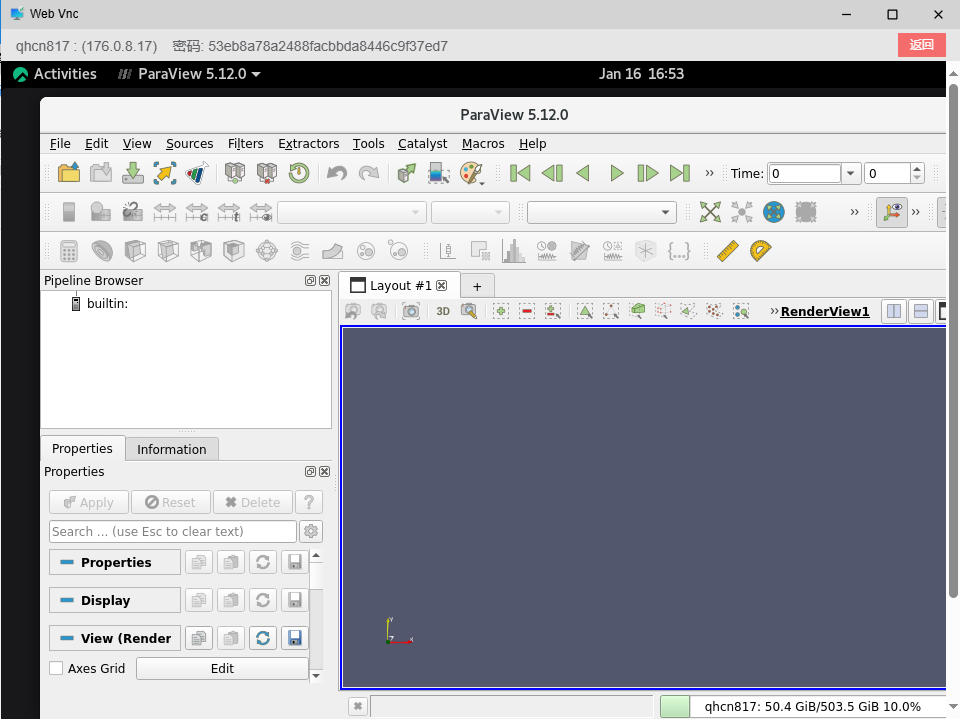Image resolution: width=960 pixels, height=719 pixels.
Task: Click the Histogram filter icon
Action: click(513, 251)
